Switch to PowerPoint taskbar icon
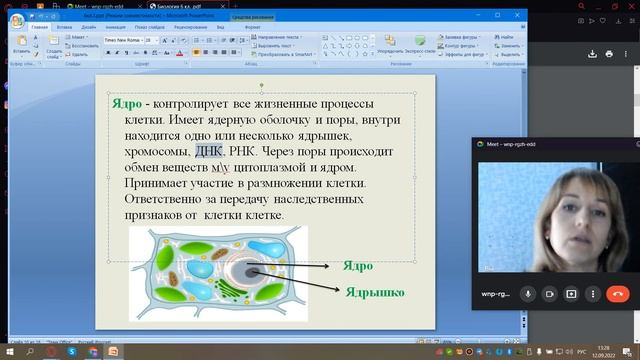 tap(113, 351)
